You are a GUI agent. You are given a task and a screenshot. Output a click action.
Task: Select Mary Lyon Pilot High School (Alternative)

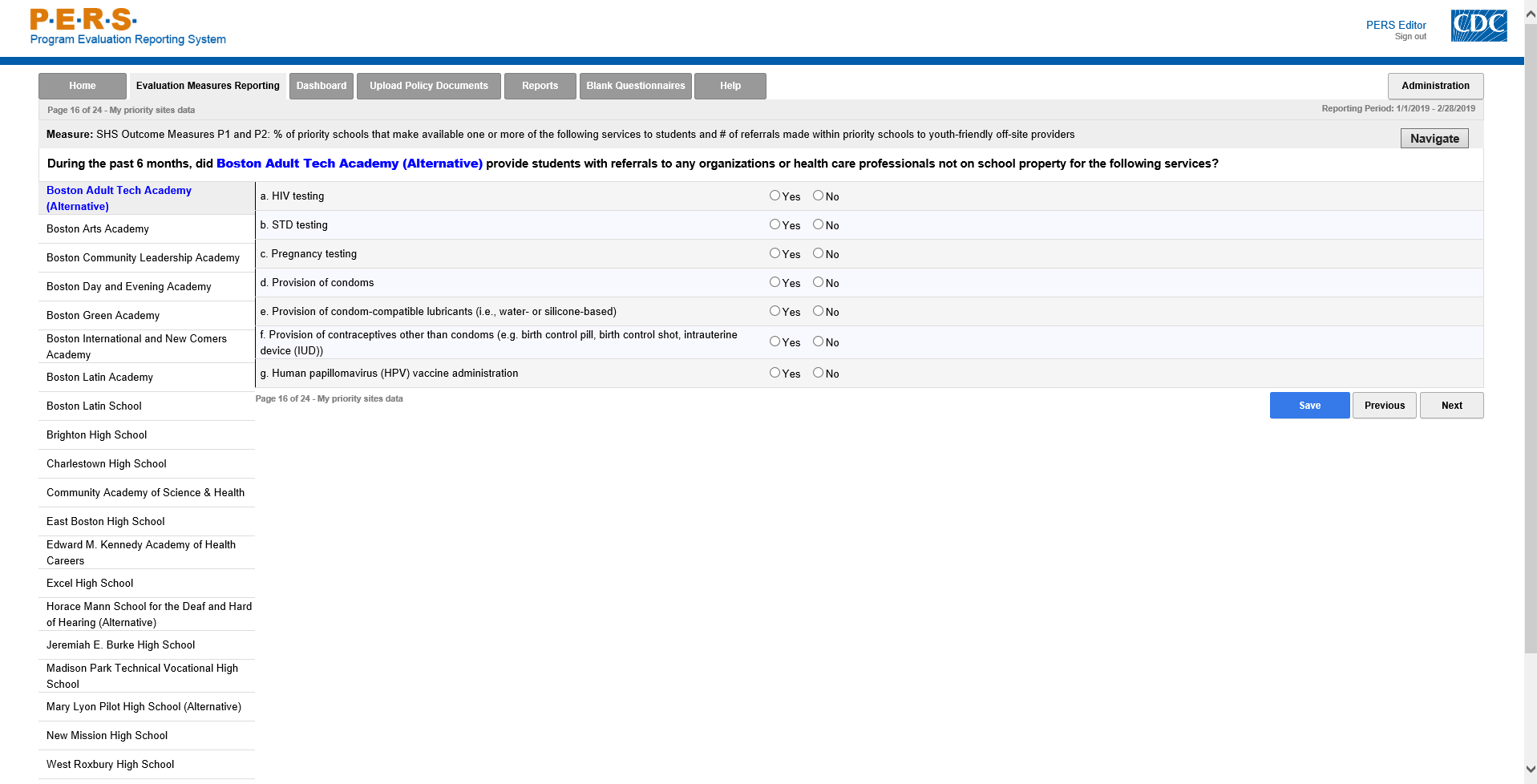coord(147,707)
